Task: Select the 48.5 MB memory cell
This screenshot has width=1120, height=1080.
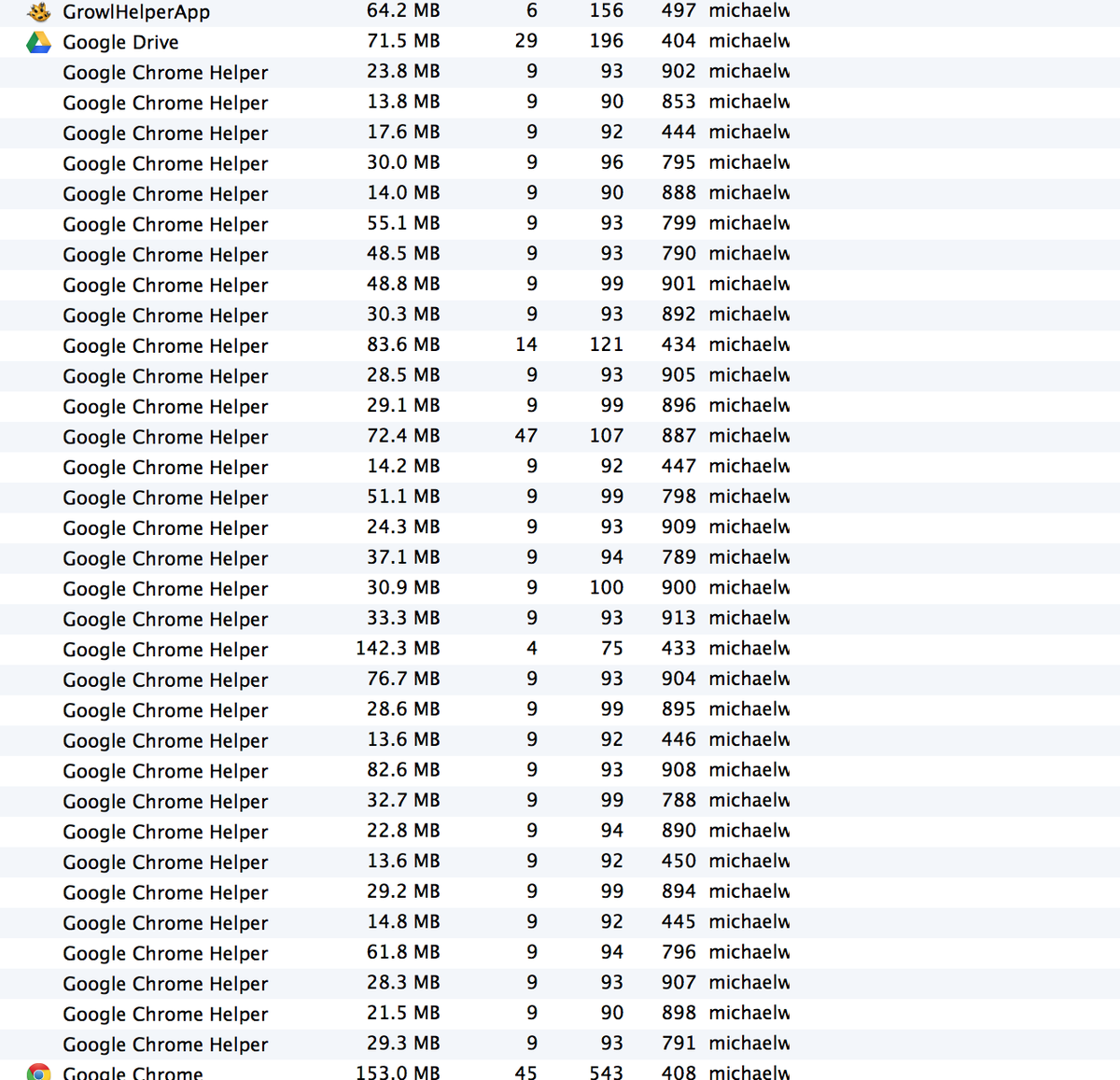Action: point(403,253)
